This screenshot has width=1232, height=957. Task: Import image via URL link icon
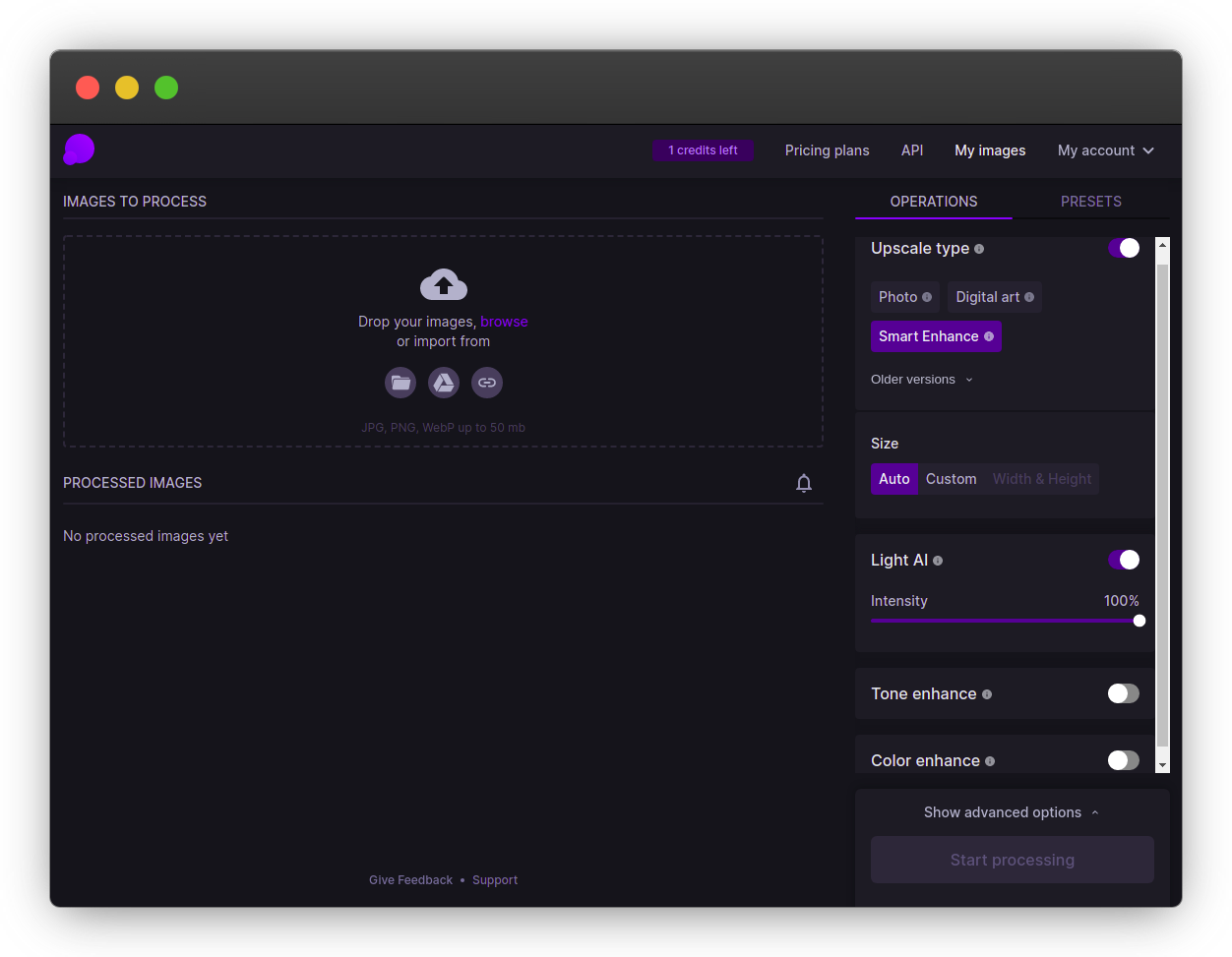487,383
